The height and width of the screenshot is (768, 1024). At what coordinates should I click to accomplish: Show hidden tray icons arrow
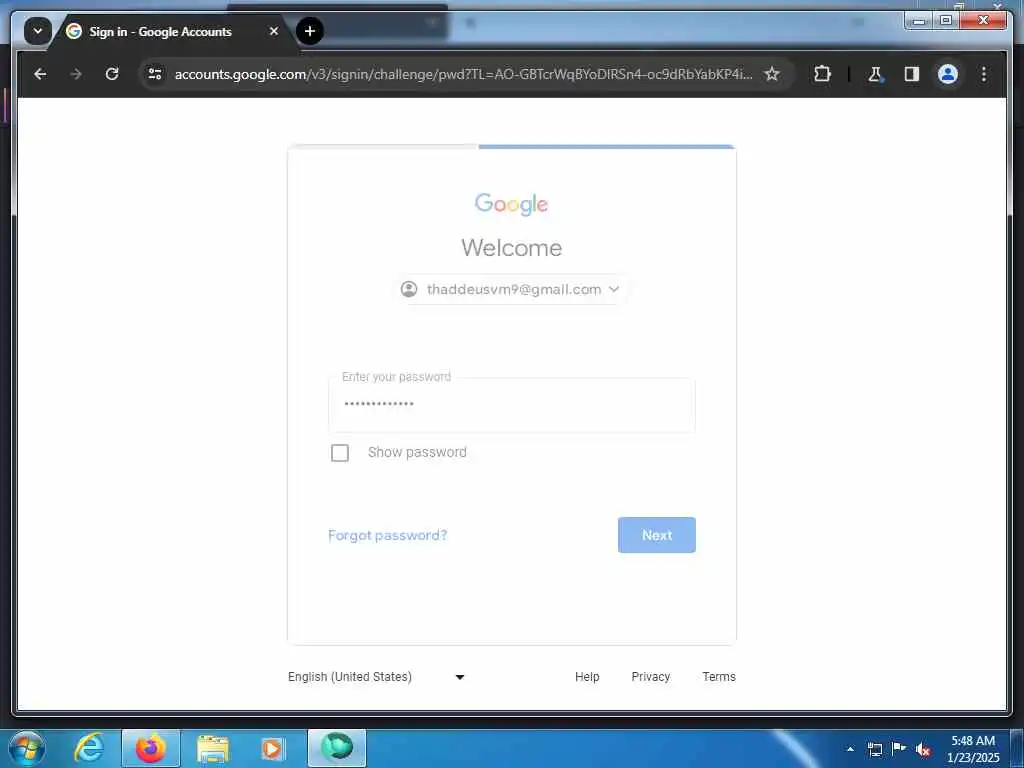click(850, 749)
